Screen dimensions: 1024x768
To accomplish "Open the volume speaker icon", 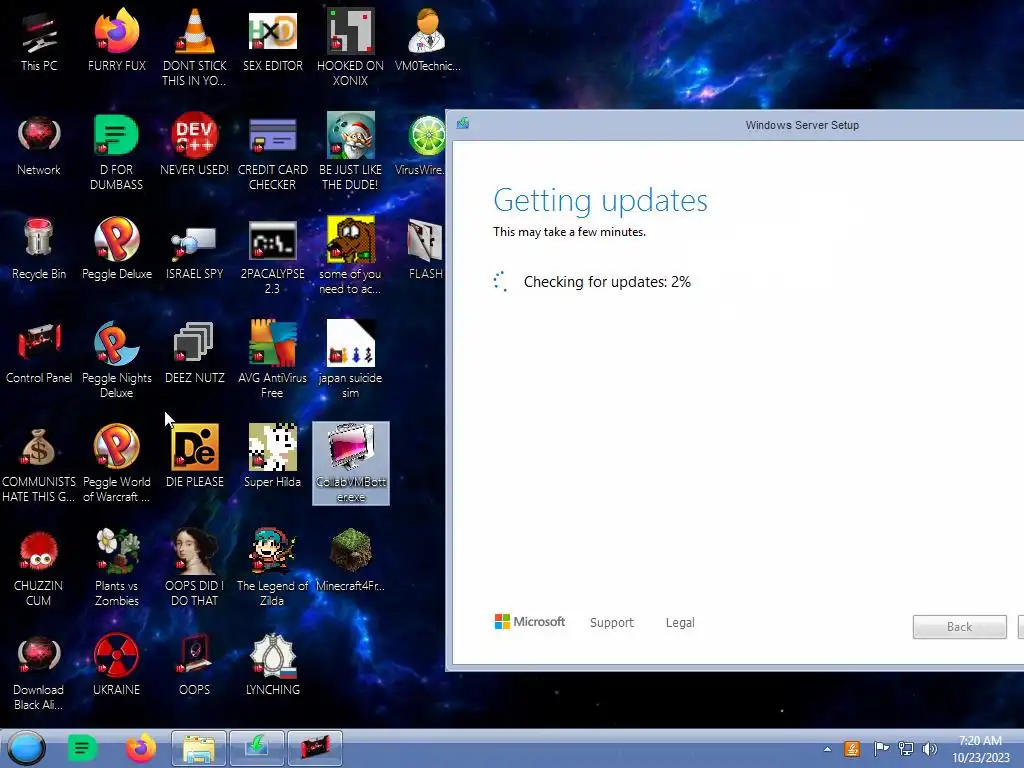I will [930, 748].
